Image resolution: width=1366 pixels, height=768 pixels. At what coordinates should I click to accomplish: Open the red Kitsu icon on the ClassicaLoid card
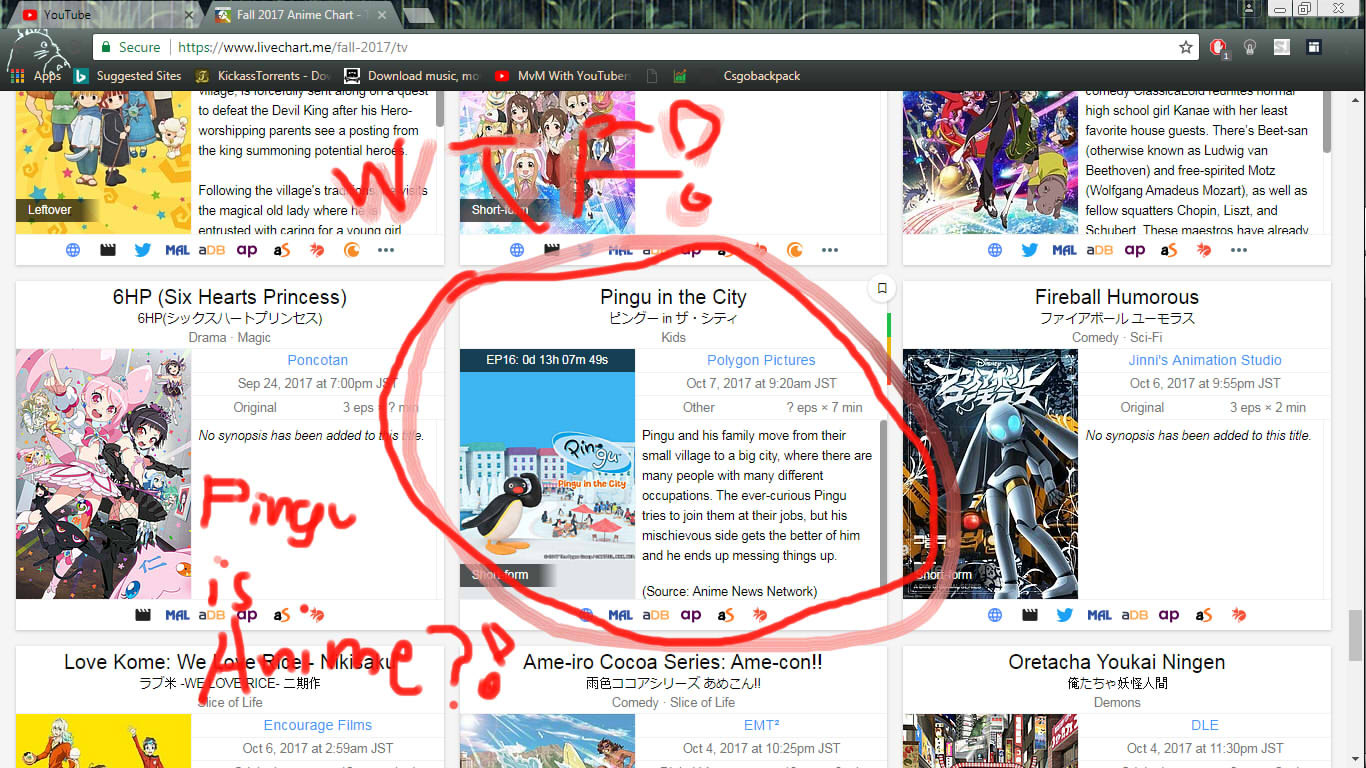pos(1204,250)
